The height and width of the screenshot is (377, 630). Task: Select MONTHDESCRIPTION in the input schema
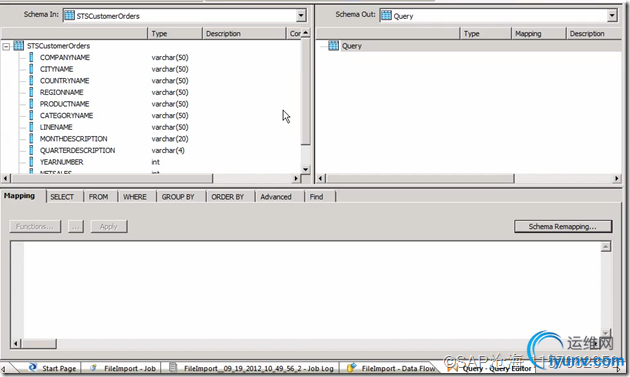[74, 139]
